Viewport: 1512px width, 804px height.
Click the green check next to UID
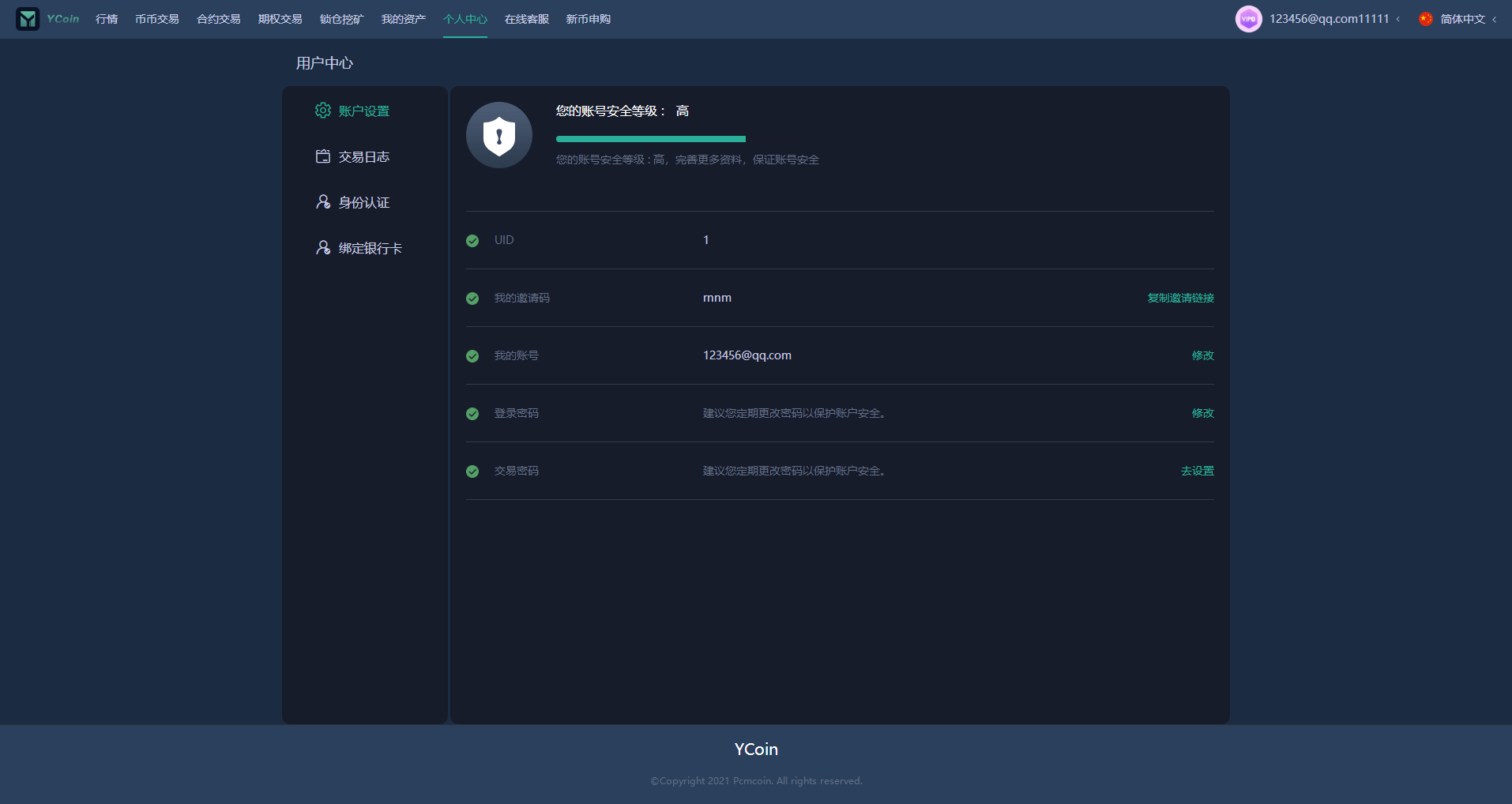(x=472, y=241)
